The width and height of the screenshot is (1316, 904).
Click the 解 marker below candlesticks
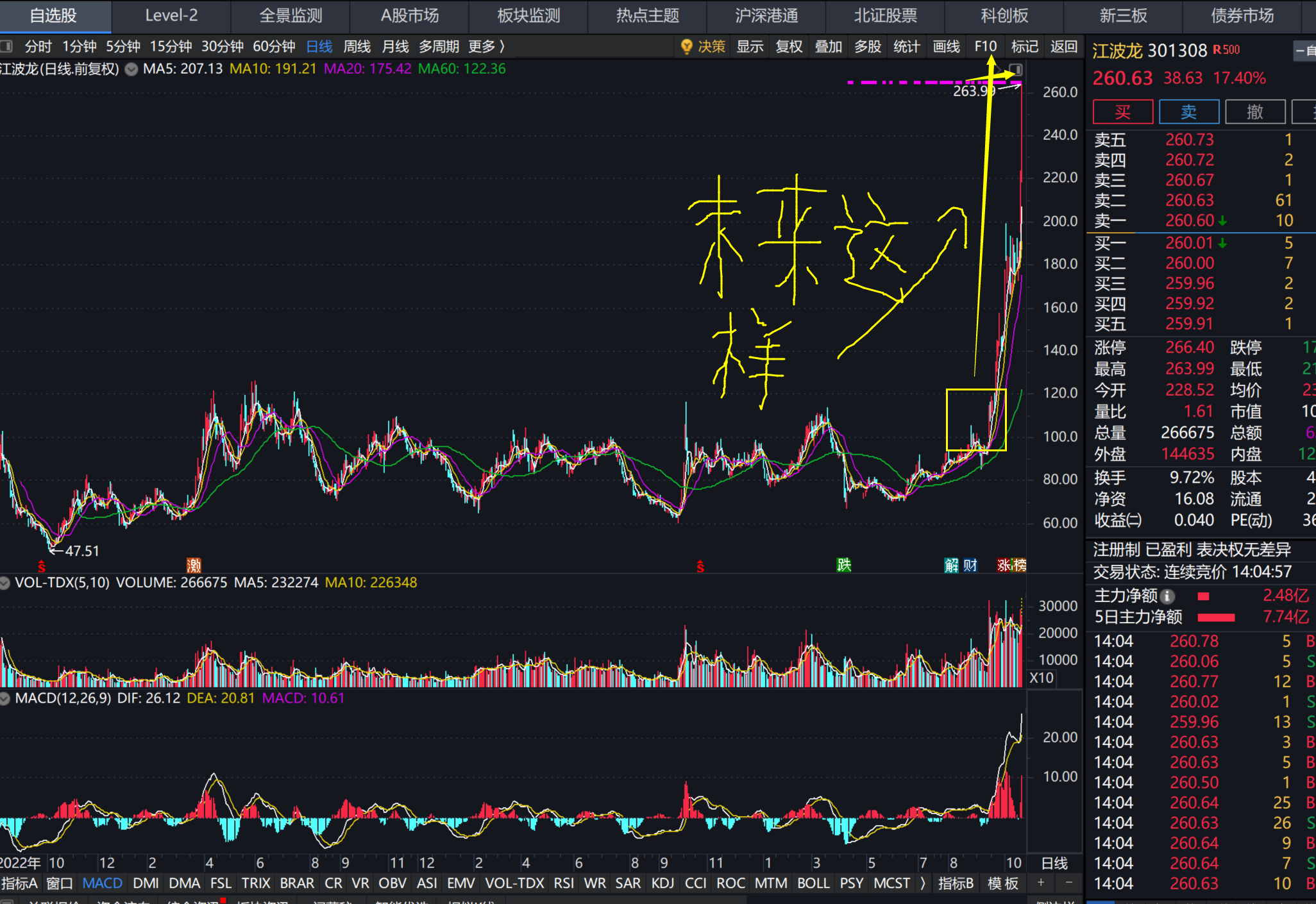[951, 565]
